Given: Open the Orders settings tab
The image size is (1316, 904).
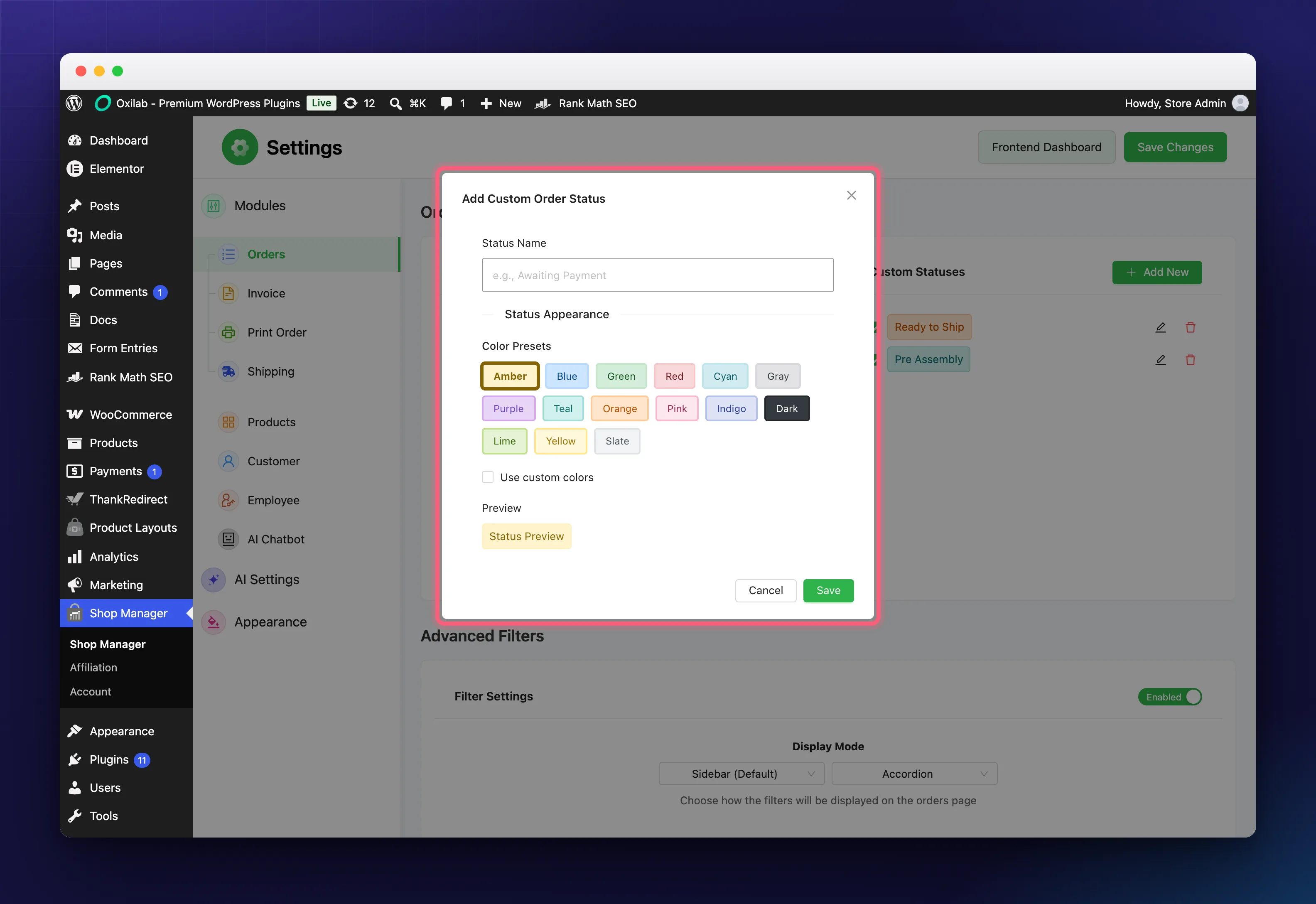Looking at the screenshot, I should pyautogui.click(x=297, y=254).
